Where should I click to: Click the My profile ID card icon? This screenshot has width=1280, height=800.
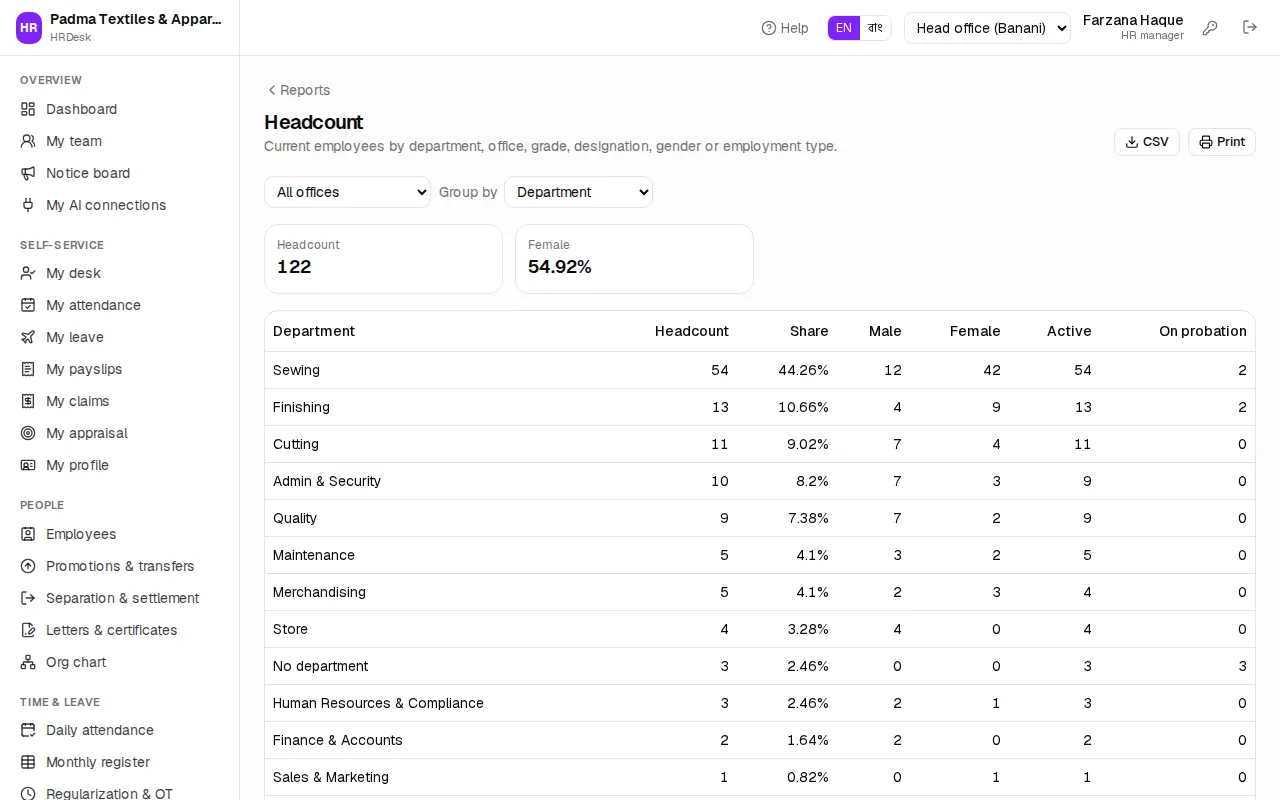28,465
